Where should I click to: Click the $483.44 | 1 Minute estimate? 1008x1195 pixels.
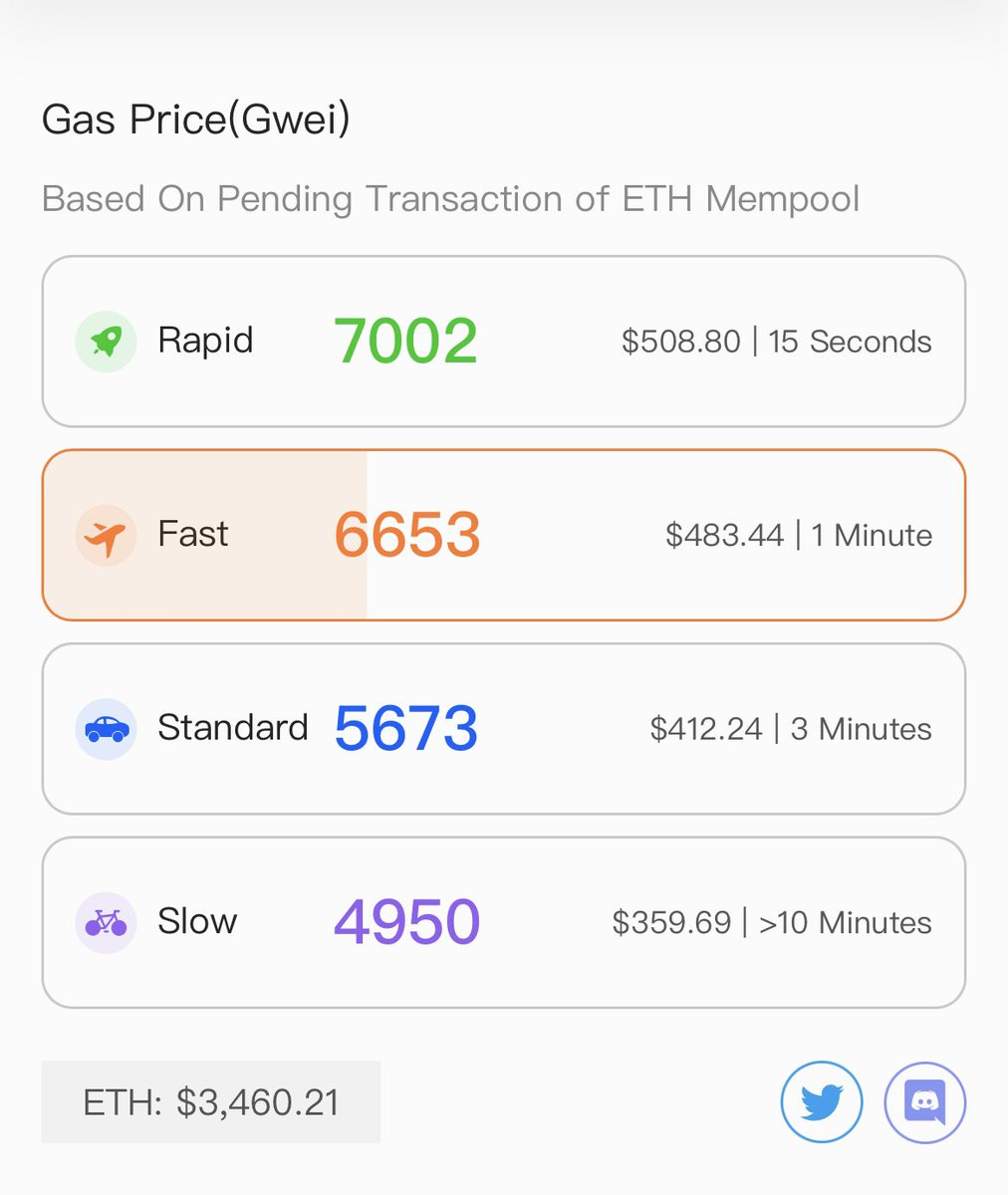point(799,535)
